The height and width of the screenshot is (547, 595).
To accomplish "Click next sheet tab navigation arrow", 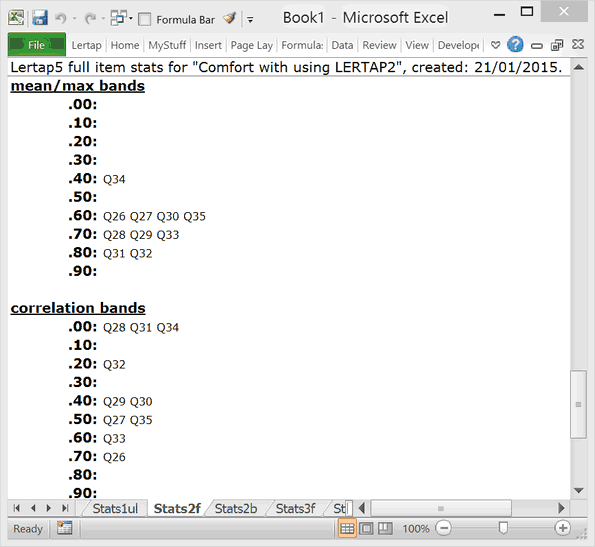I will pyautogui.click(x=49, y=508).
